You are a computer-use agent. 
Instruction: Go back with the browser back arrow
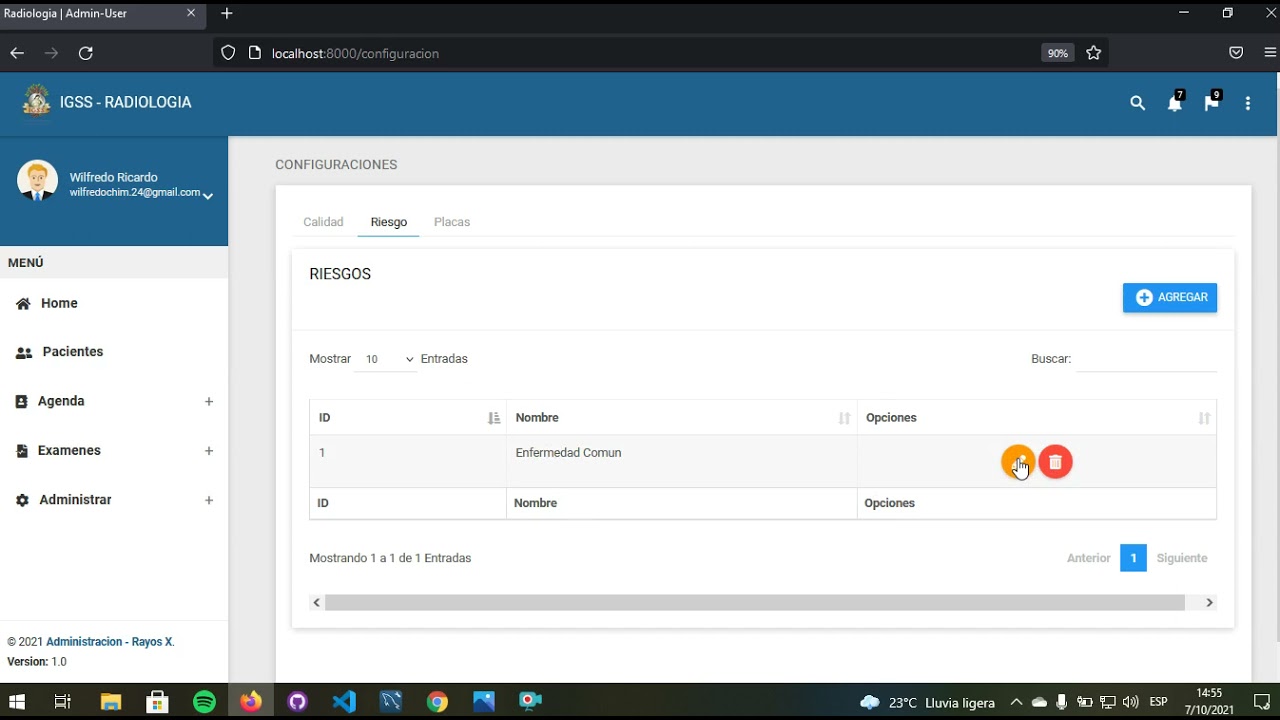coord(17,53)
